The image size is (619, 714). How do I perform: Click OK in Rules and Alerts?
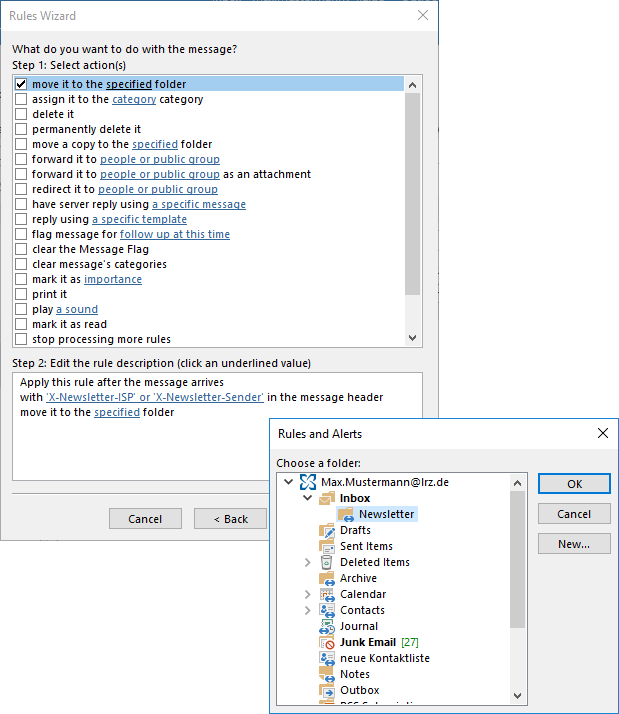[x=573, y=483]
